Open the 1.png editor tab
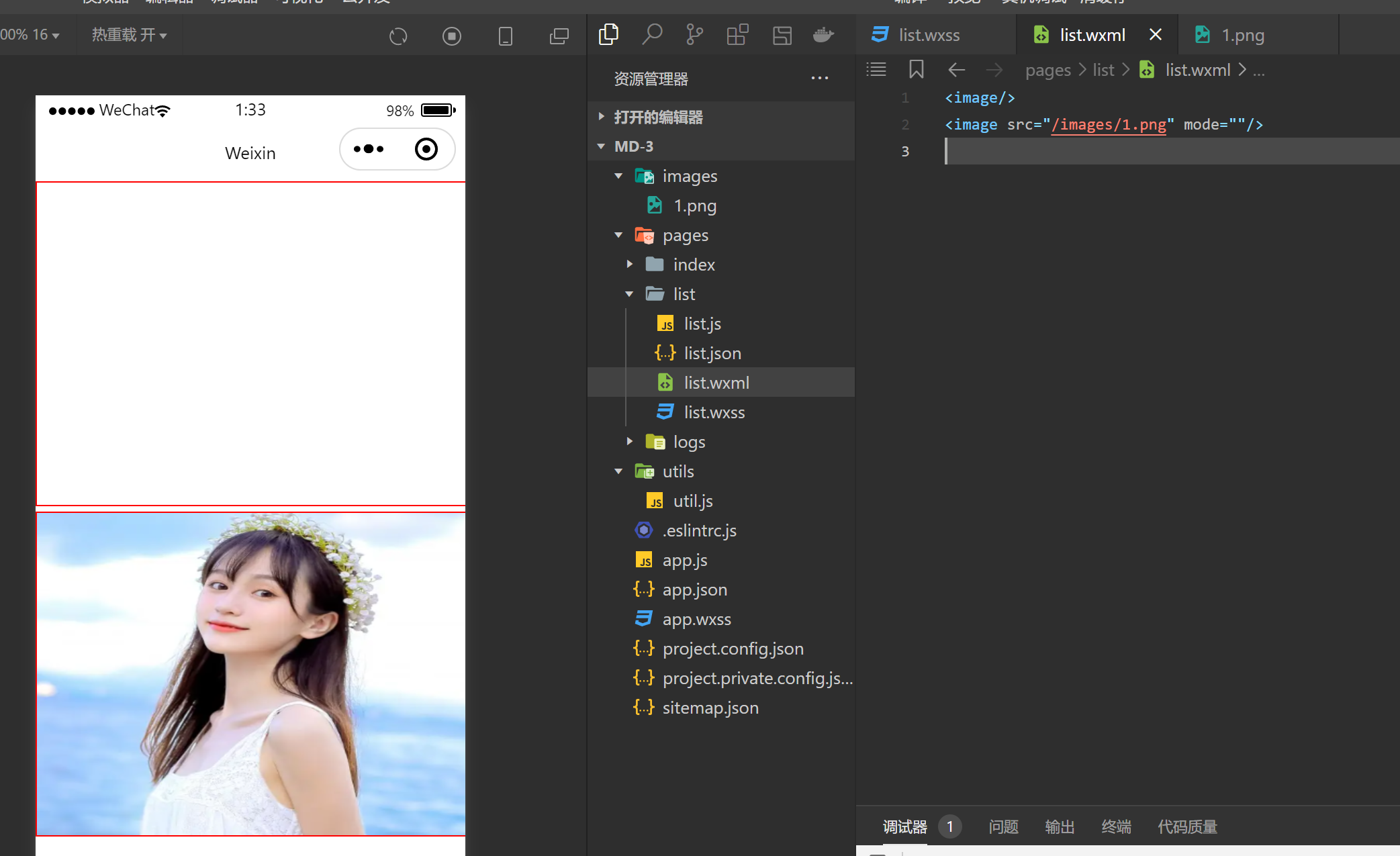The image size is (1400, 856). pos(1242,35)
